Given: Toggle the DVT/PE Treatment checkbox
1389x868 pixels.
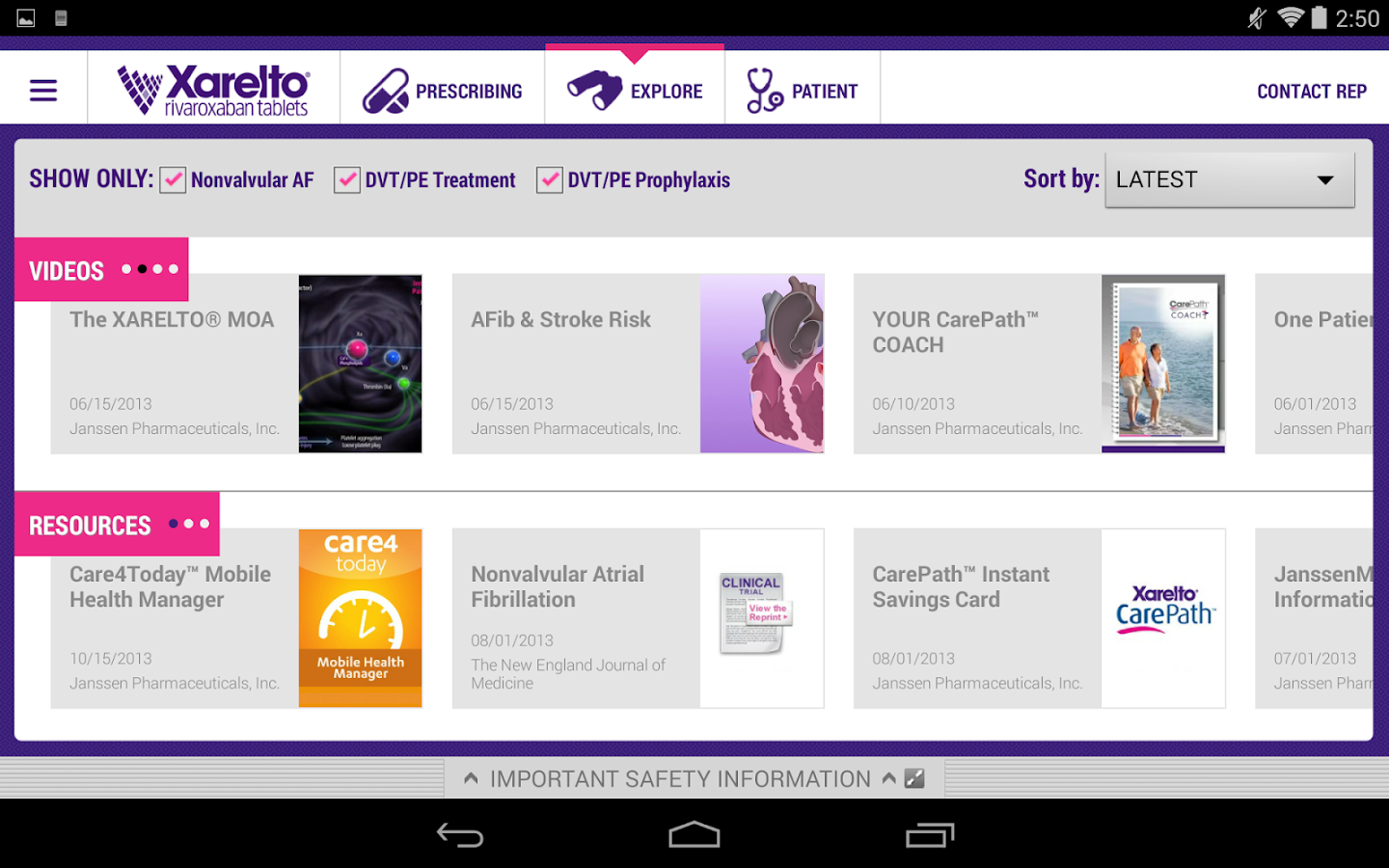Looking at the screenshot, I should pos(347,180).
